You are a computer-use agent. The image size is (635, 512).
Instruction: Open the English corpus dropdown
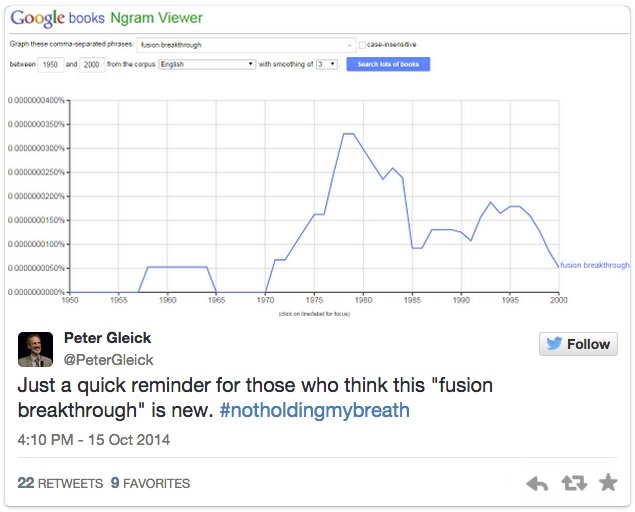click(x=206, y=64)
